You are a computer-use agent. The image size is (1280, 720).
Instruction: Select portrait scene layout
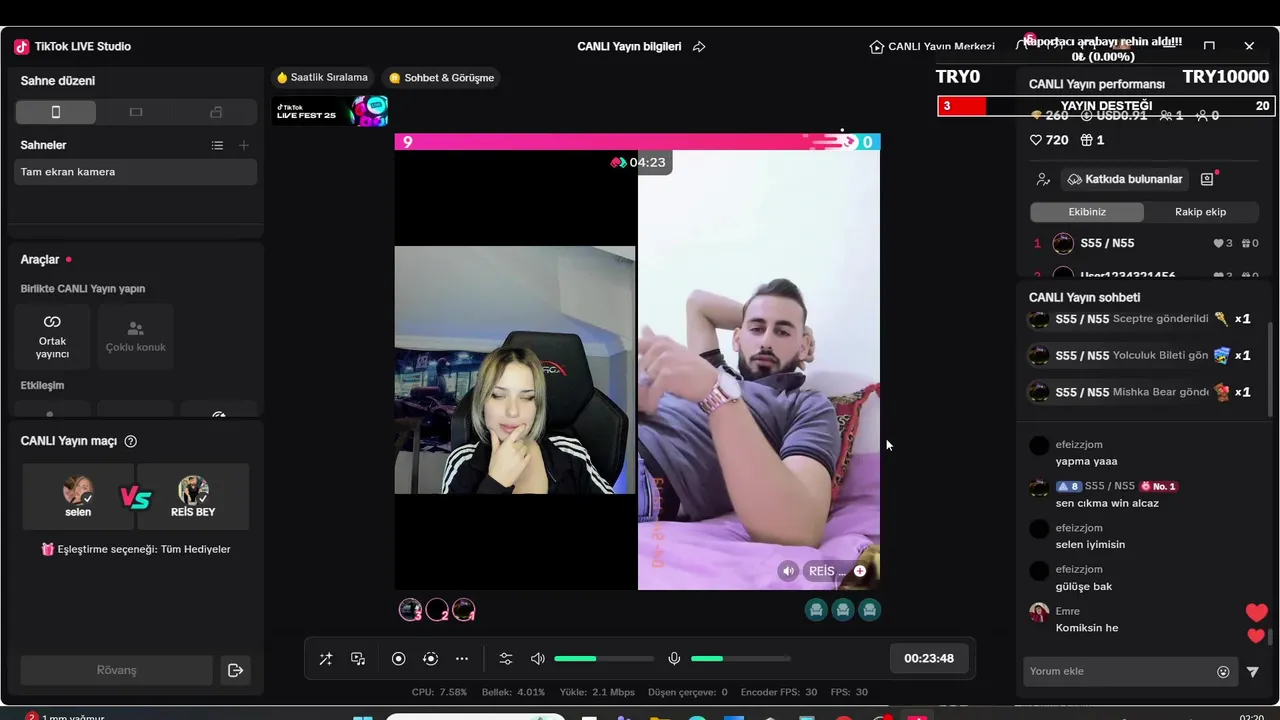point(56,112)
